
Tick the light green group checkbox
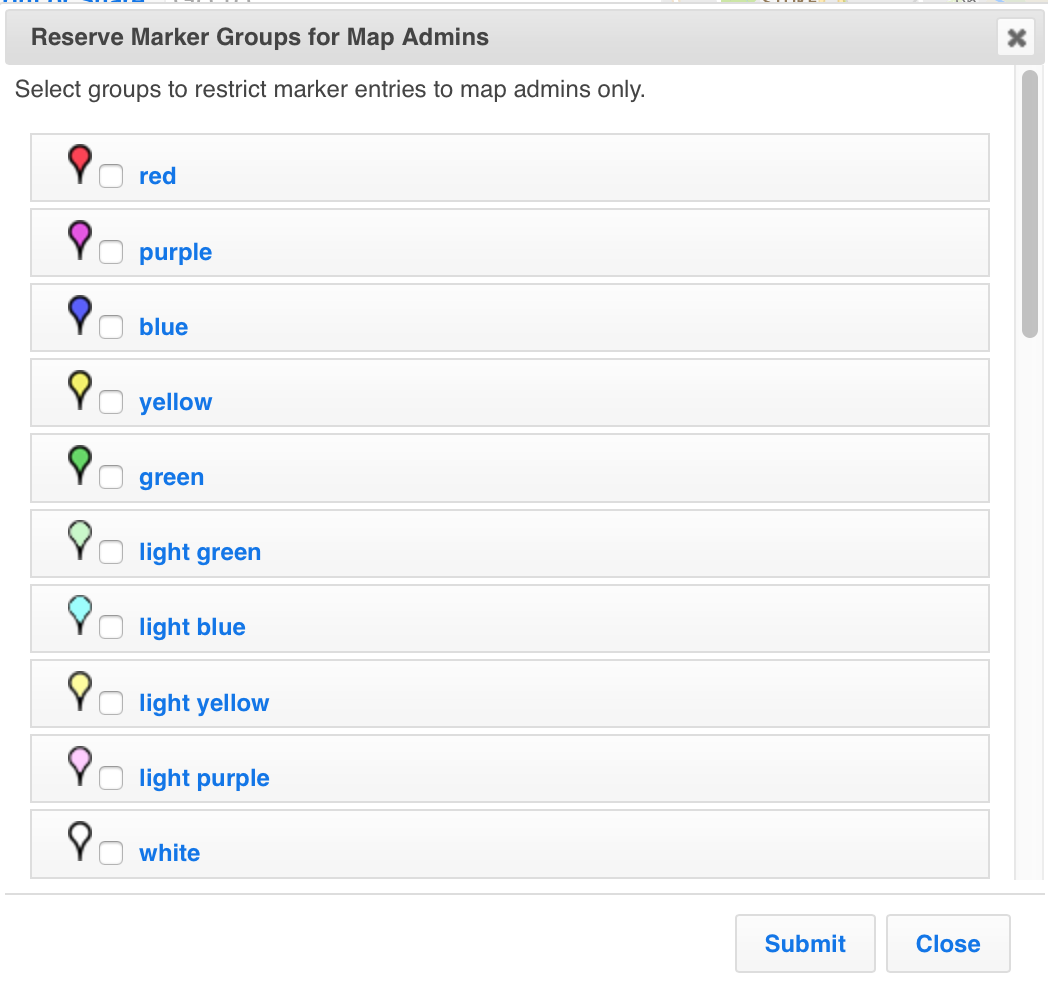tap(111, 552)
